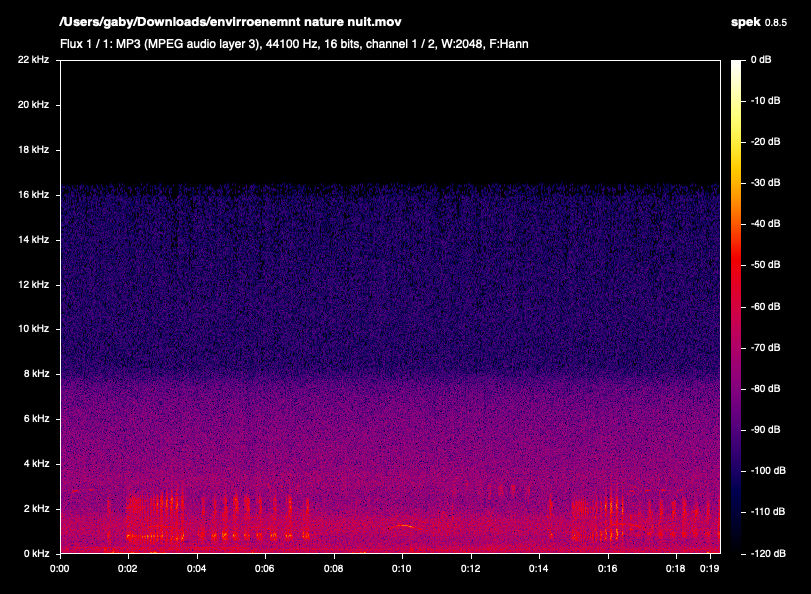
Task: Click the black region above 16 kHz cutoff
Action: click(x=390, y=120)
